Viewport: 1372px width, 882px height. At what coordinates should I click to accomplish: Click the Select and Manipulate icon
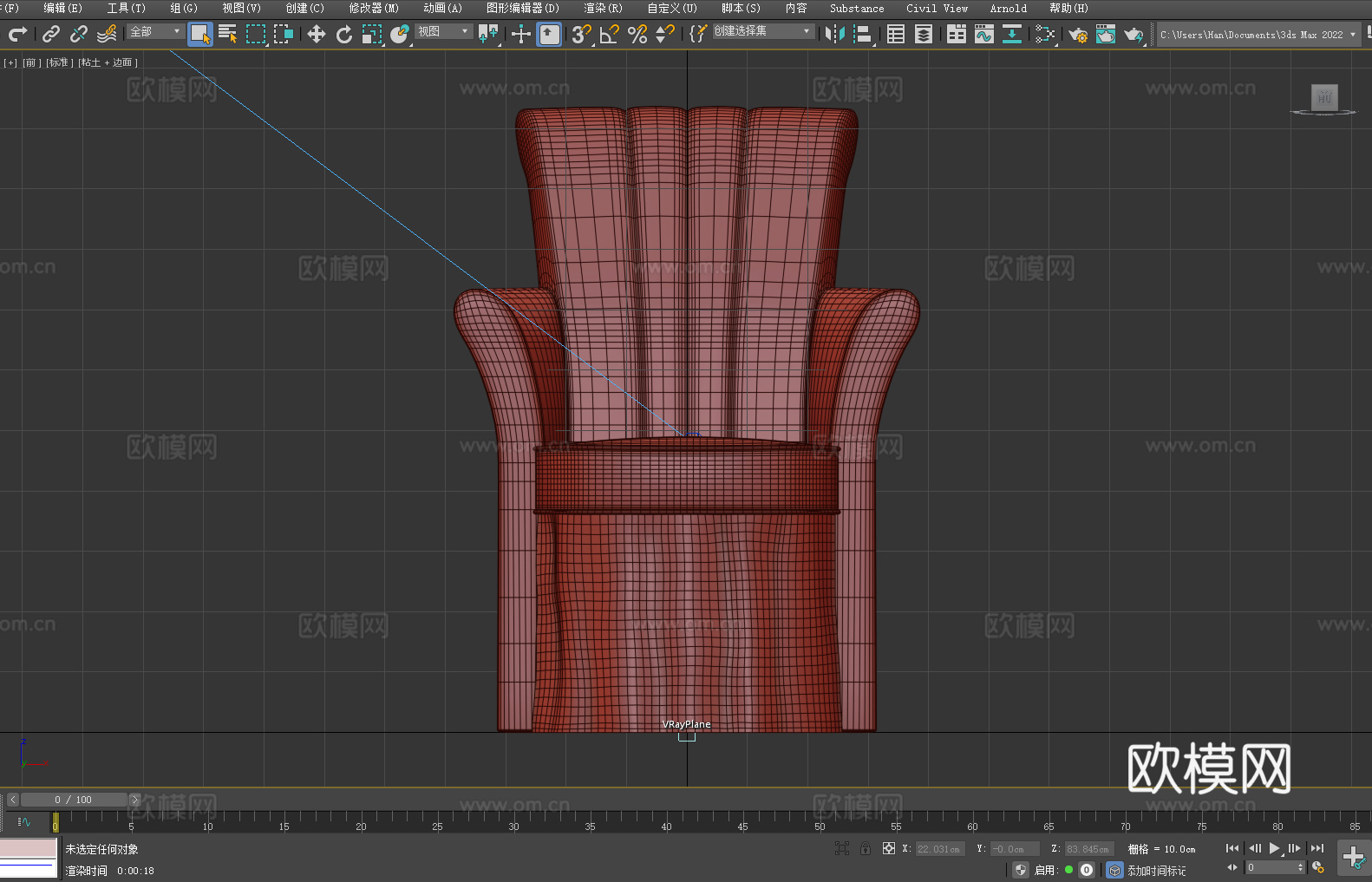coord(521,34)
